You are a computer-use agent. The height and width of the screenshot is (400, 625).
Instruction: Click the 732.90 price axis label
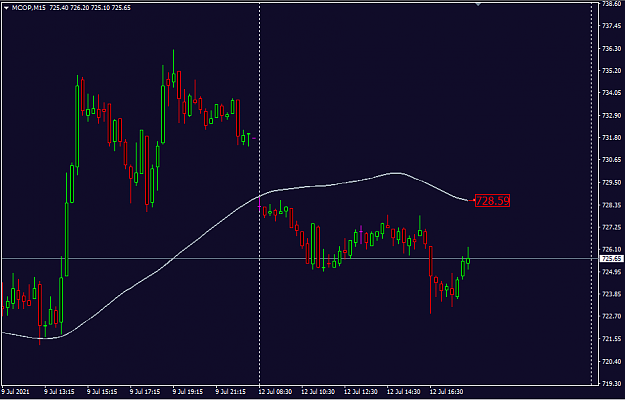(x=612, y=115)
